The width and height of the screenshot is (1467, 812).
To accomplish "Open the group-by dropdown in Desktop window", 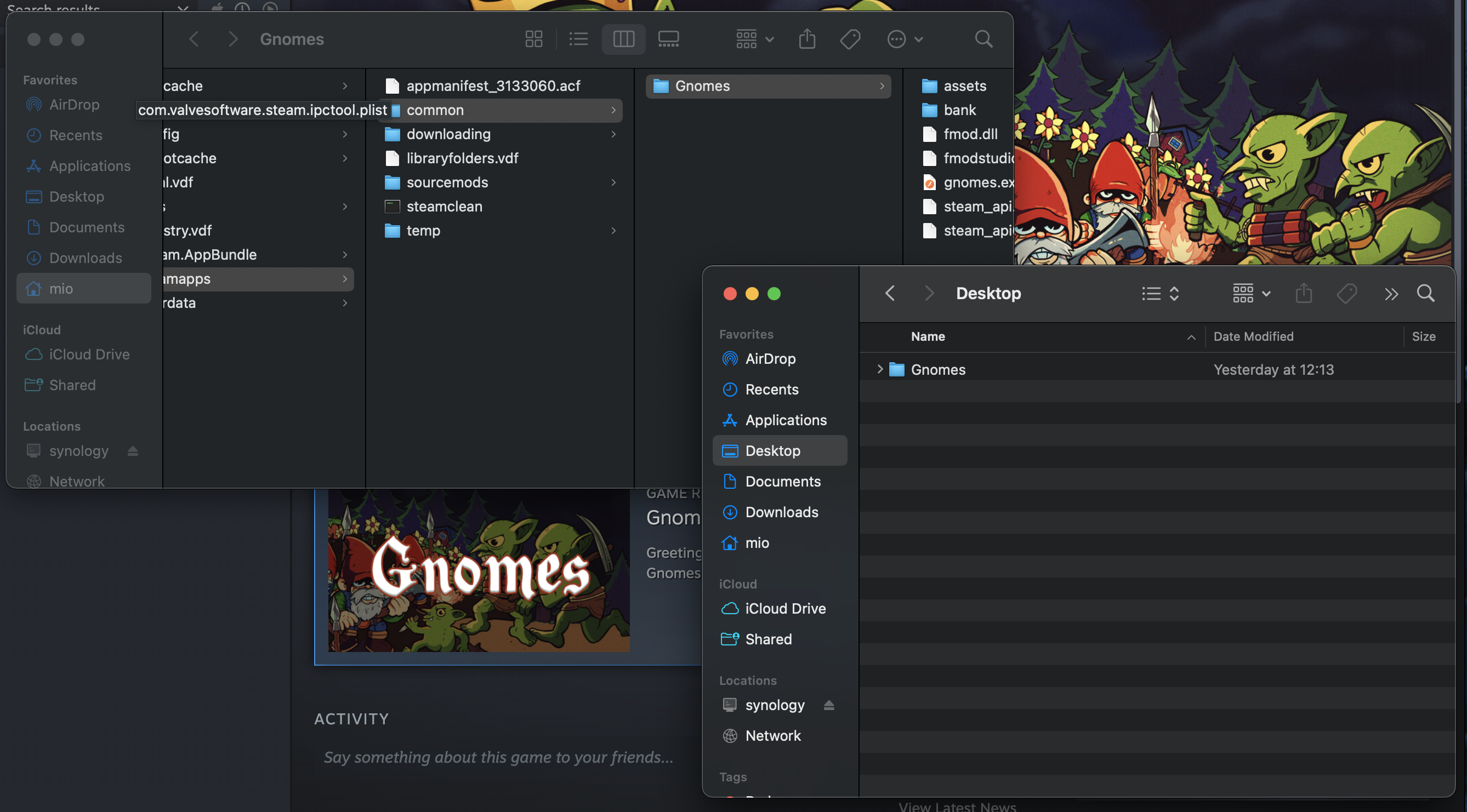I will click(x=1251, y=294).
